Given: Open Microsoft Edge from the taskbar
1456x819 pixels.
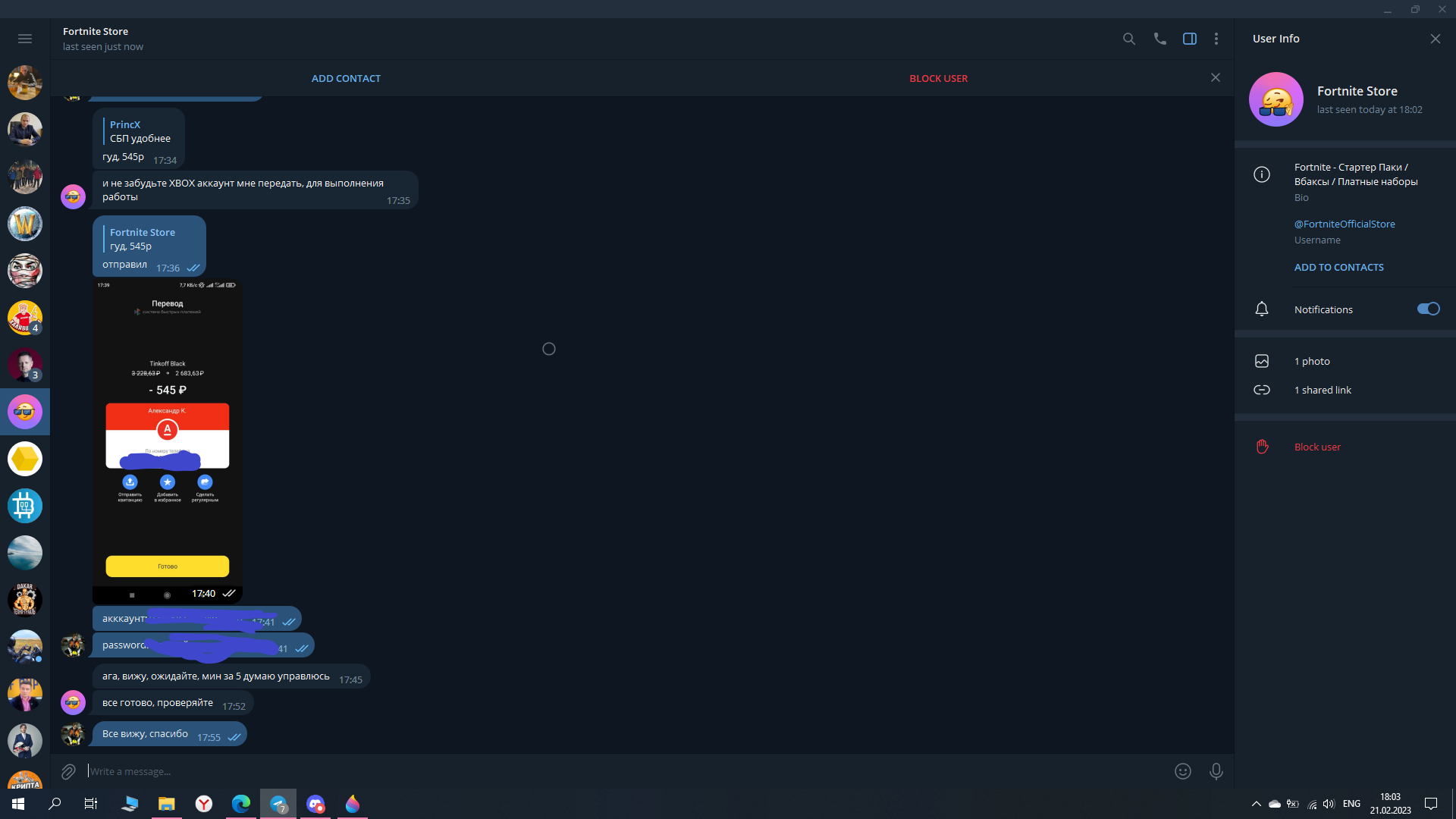Looking at the screenshot, I should (x=241, y=804).
